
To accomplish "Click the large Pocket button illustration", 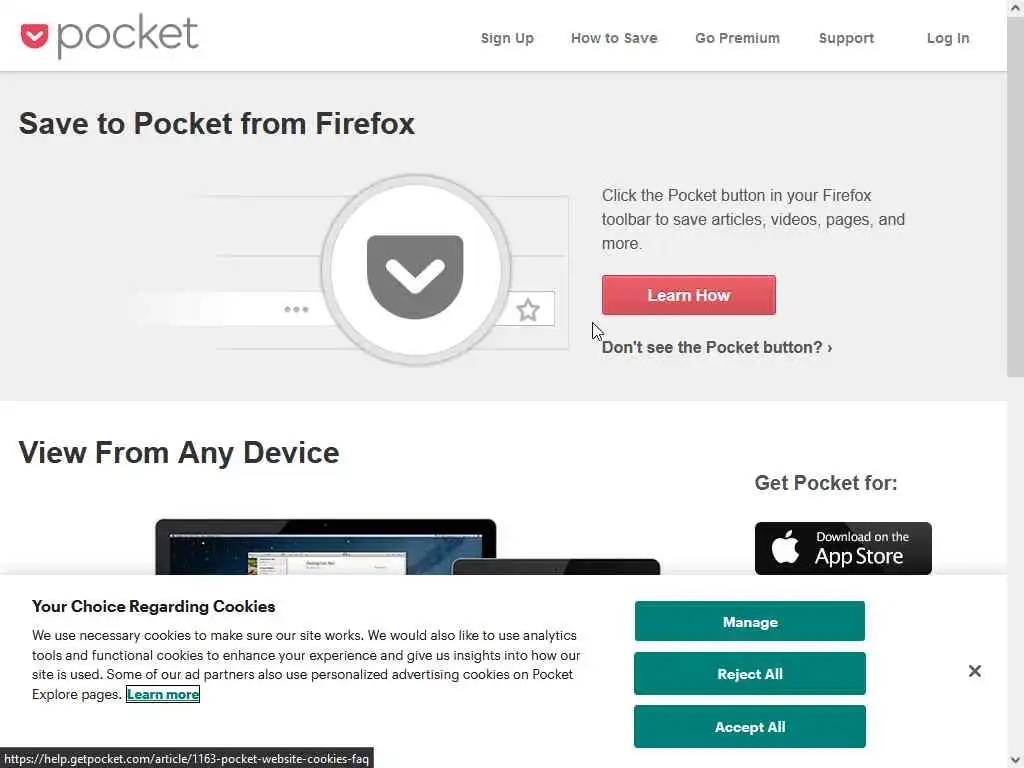I will tap(415, 271).
